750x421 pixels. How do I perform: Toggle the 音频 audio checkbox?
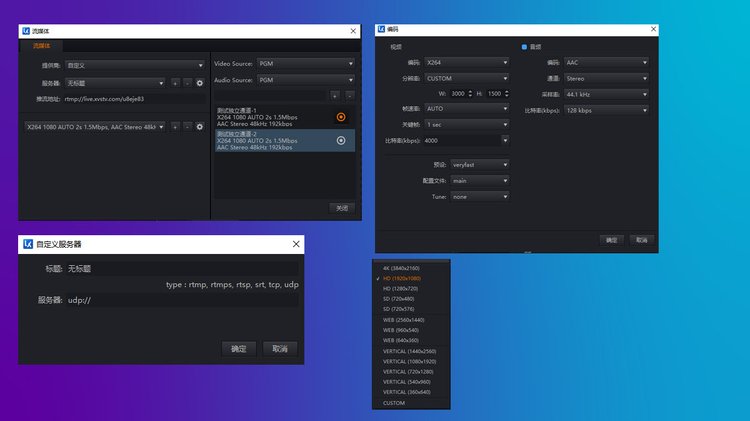523,47
